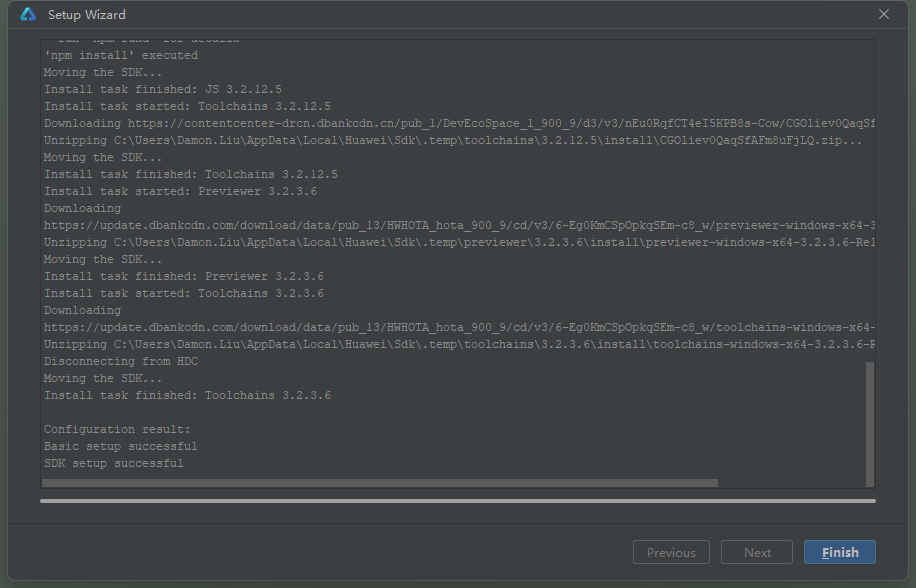Image resolution: width=916 pixels, height=588 pixels.
Task: Click the vertical scrollbar thumb in log
Action: tap(870, 424)
